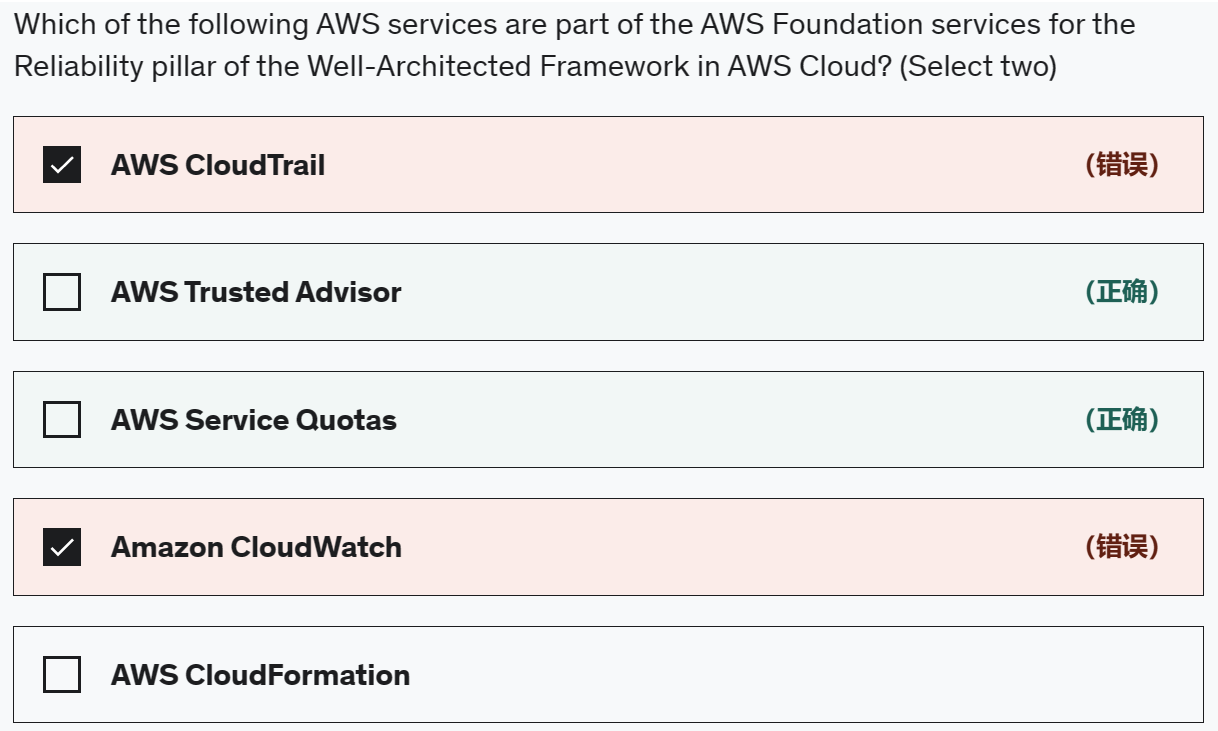
Task: Enable the AWS Service Quotas checkbox
Action: [62, 419]
